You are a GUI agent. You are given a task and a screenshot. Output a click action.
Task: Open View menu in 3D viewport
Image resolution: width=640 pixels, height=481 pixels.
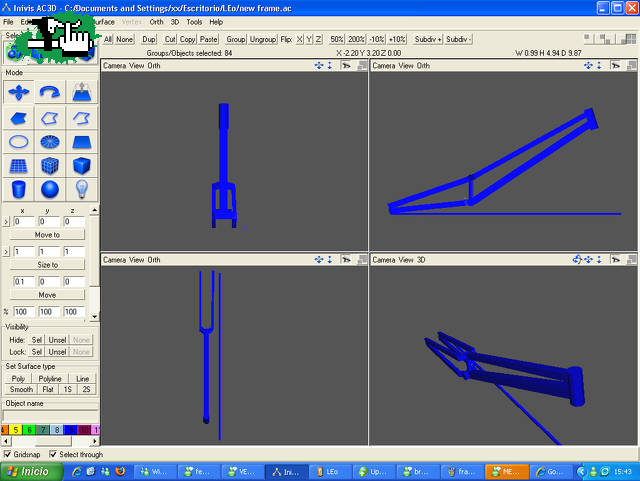[405, 260]
